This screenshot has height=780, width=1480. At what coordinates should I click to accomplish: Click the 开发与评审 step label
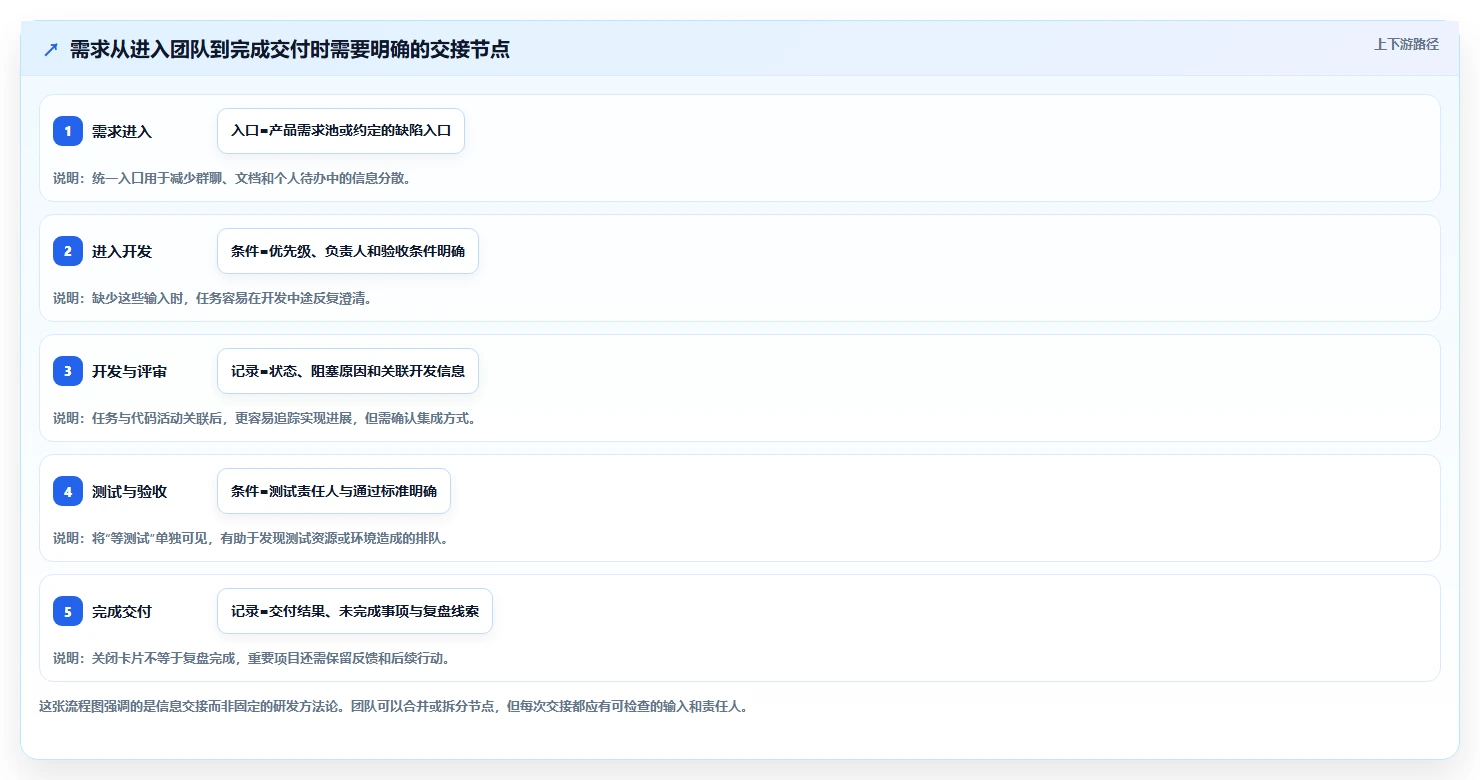pos(129,371)
